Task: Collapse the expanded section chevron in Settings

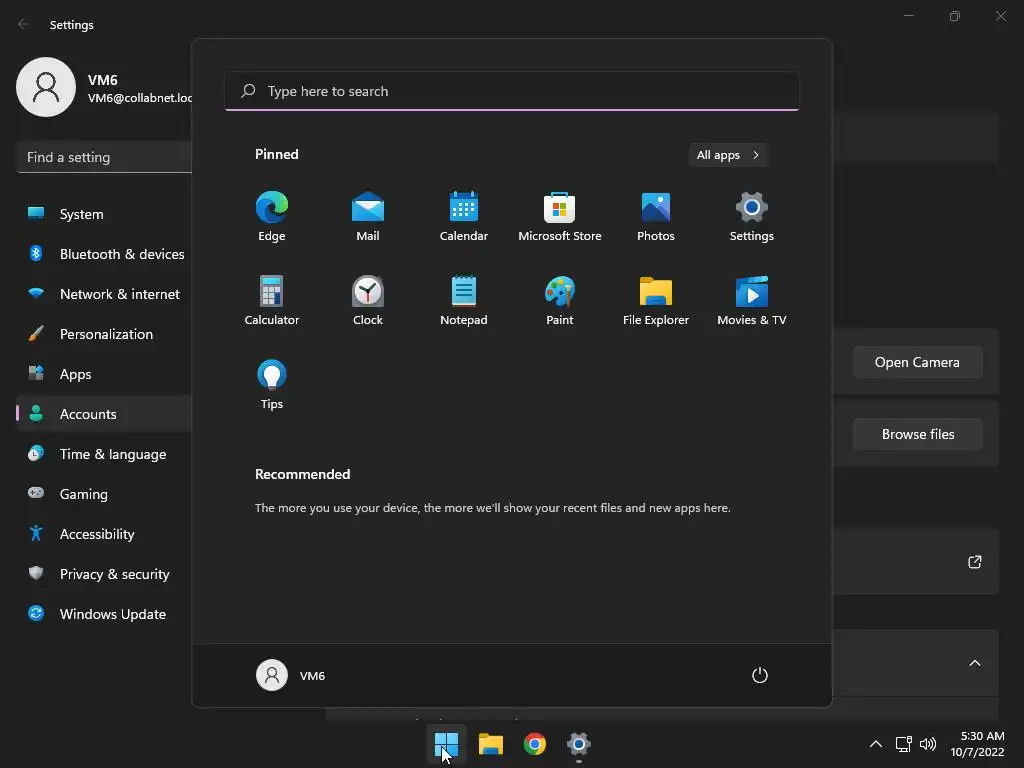Action: 974,664
